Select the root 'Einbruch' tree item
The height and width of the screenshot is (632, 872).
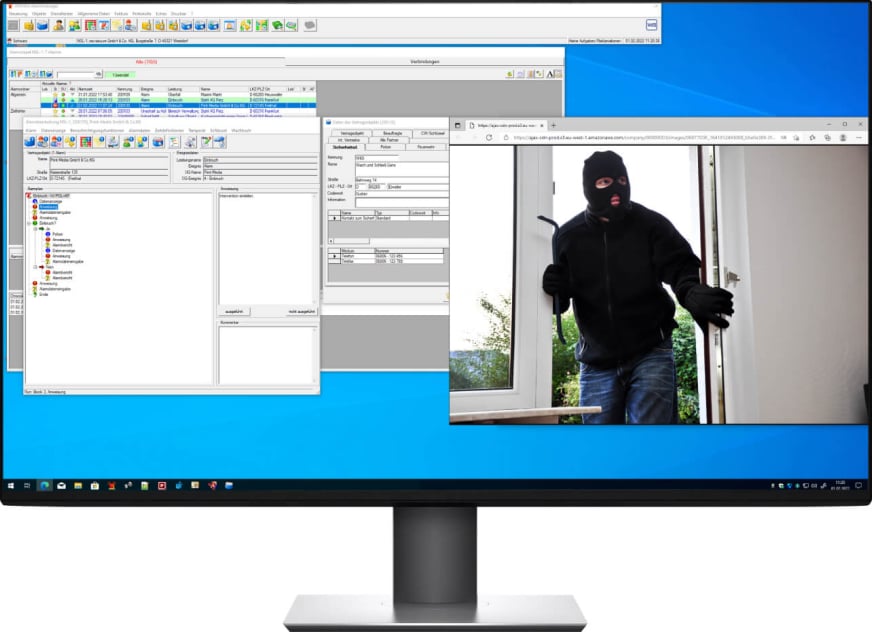point(51,196)
